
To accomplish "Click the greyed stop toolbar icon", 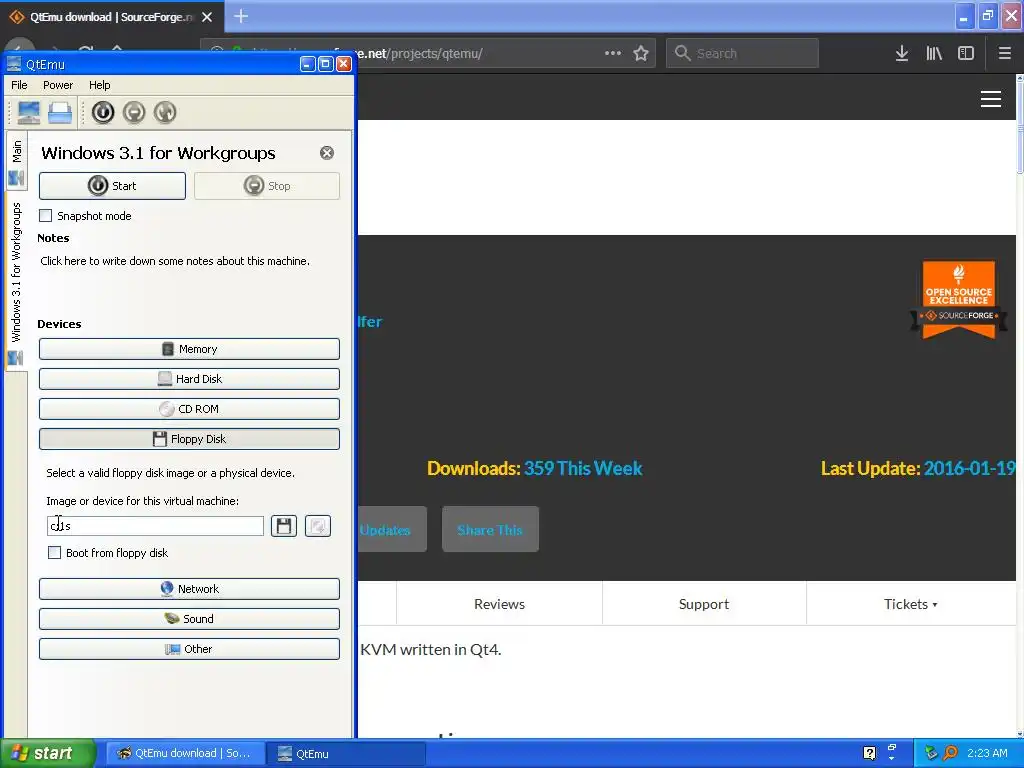I will click(x=134, y=112).
